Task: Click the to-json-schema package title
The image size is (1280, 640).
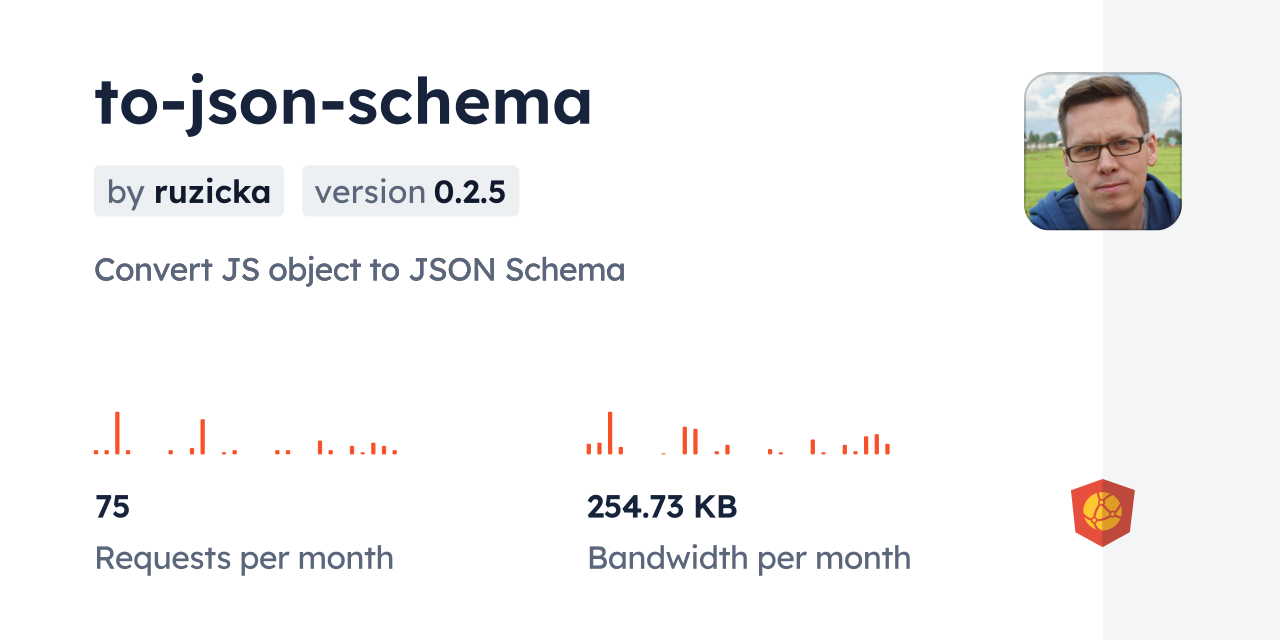Action: tap(343, 102)
